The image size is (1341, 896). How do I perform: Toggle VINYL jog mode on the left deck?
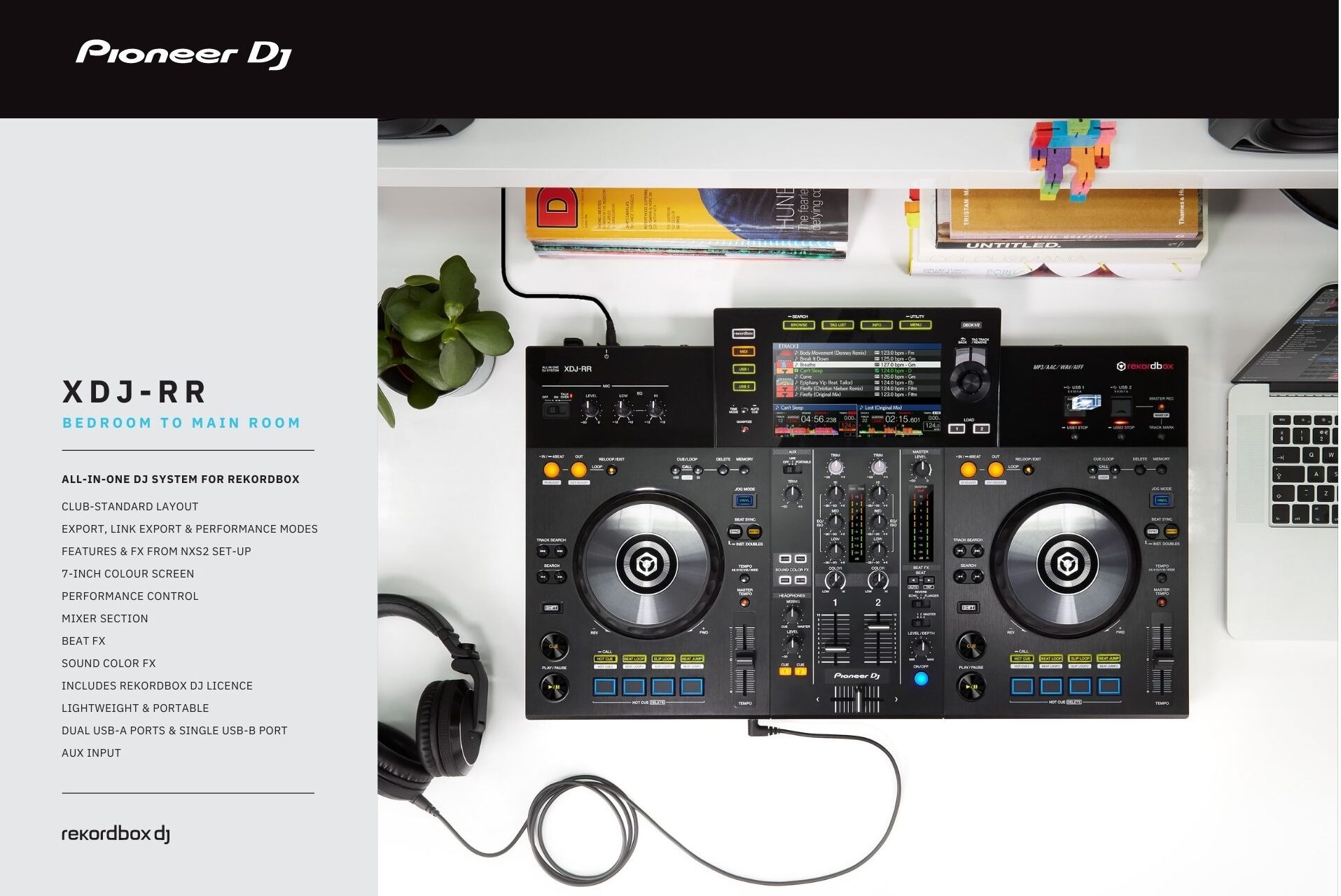pos(744,500)
